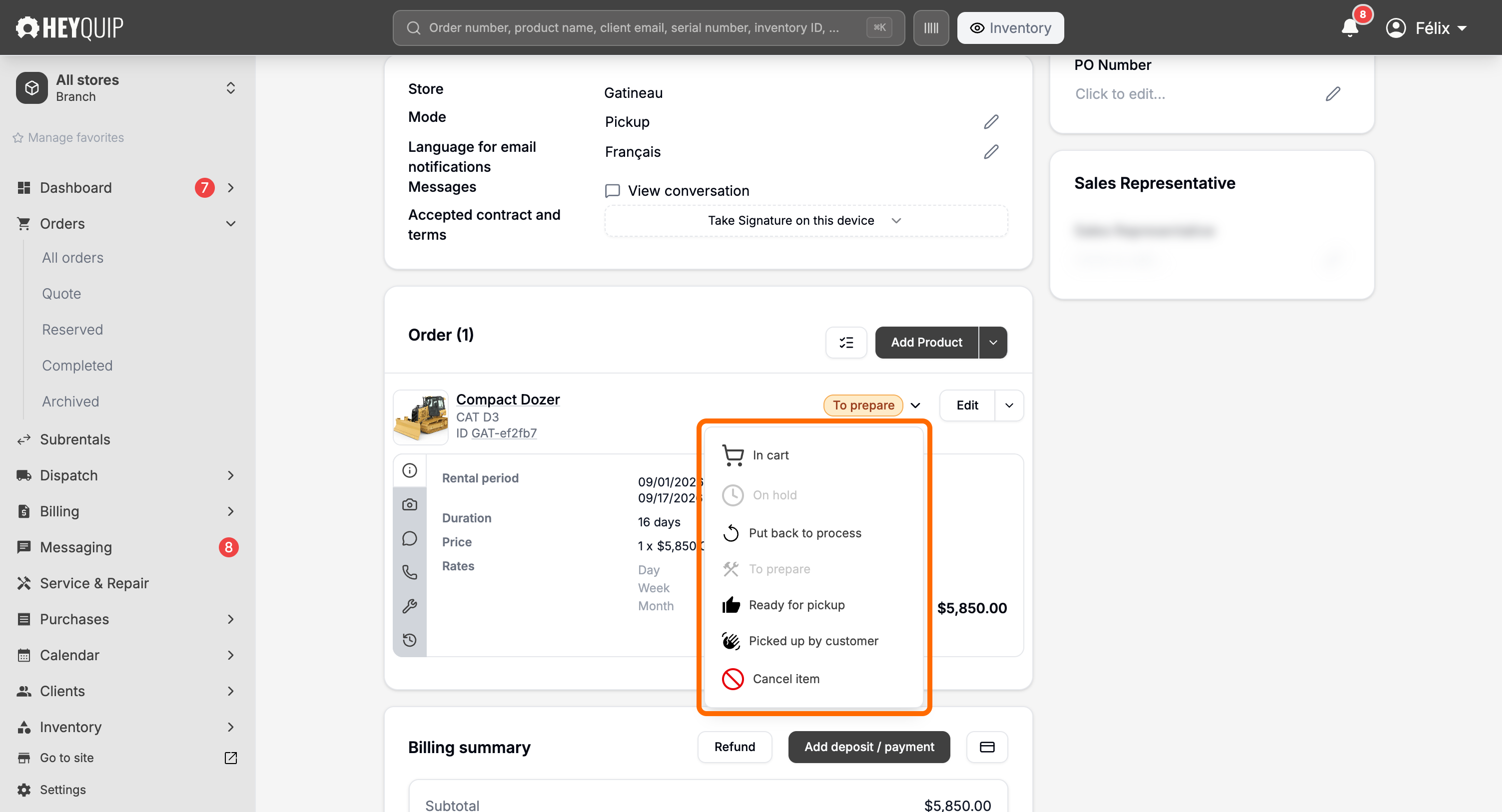Click the global search field
Screen dimensions: 1502x812
649,28
